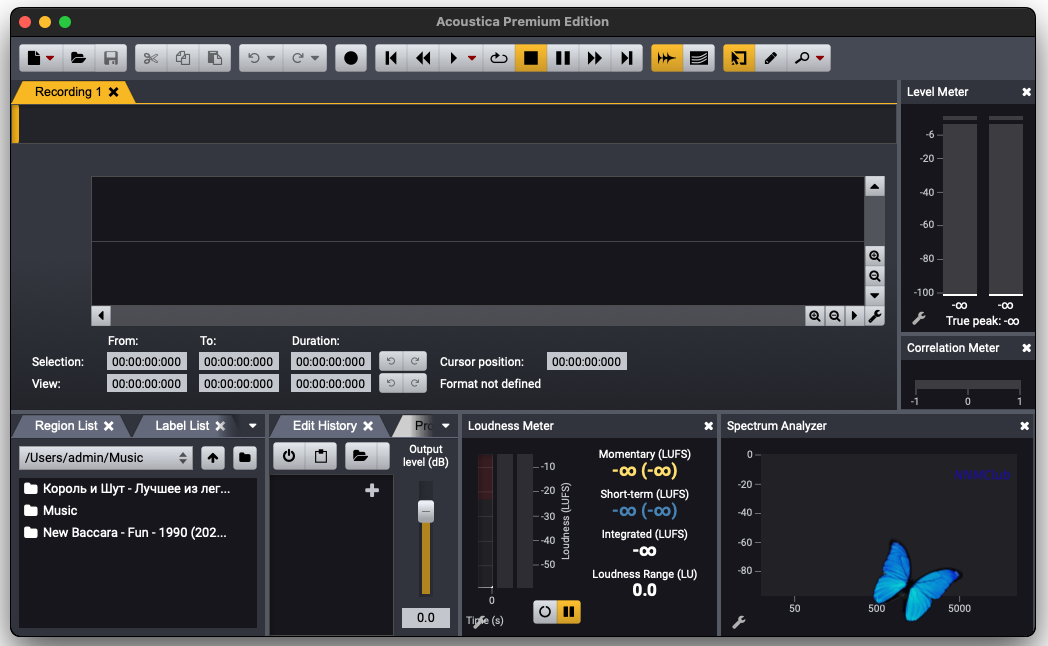Click the vertical scroll down arrow

pos(874,296)
